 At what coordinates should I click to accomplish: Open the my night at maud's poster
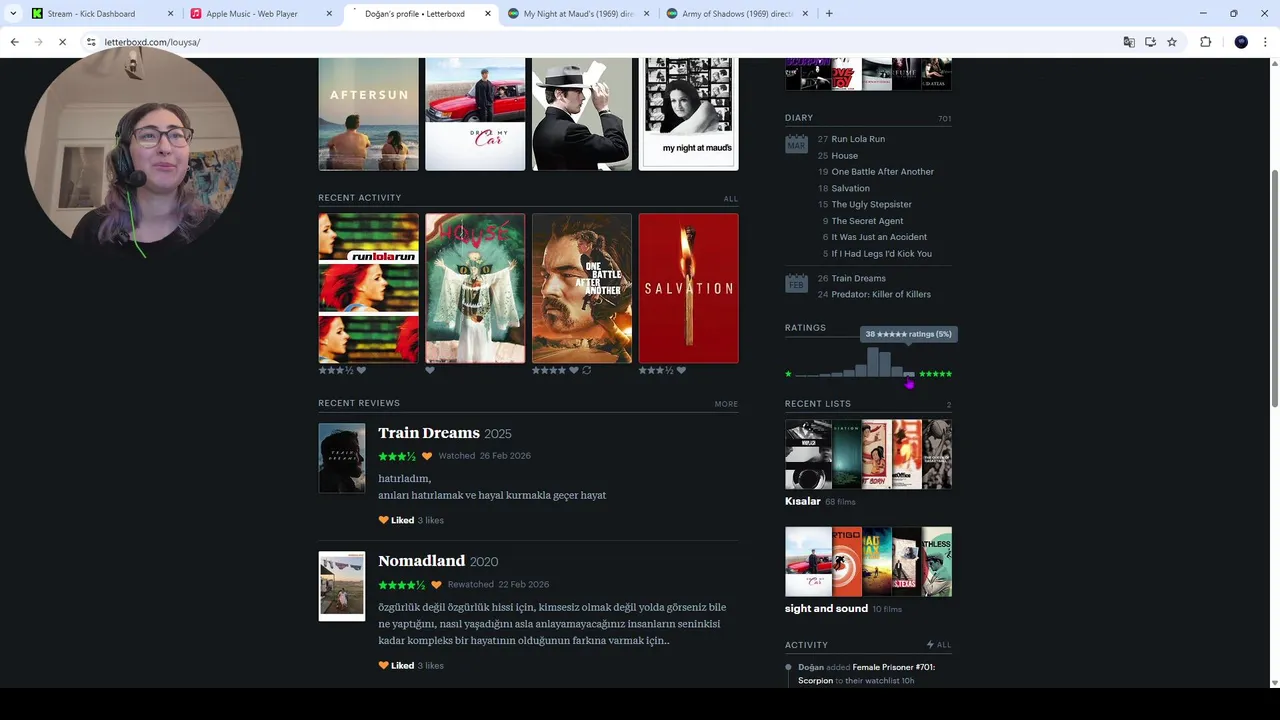tap(689, 114)
